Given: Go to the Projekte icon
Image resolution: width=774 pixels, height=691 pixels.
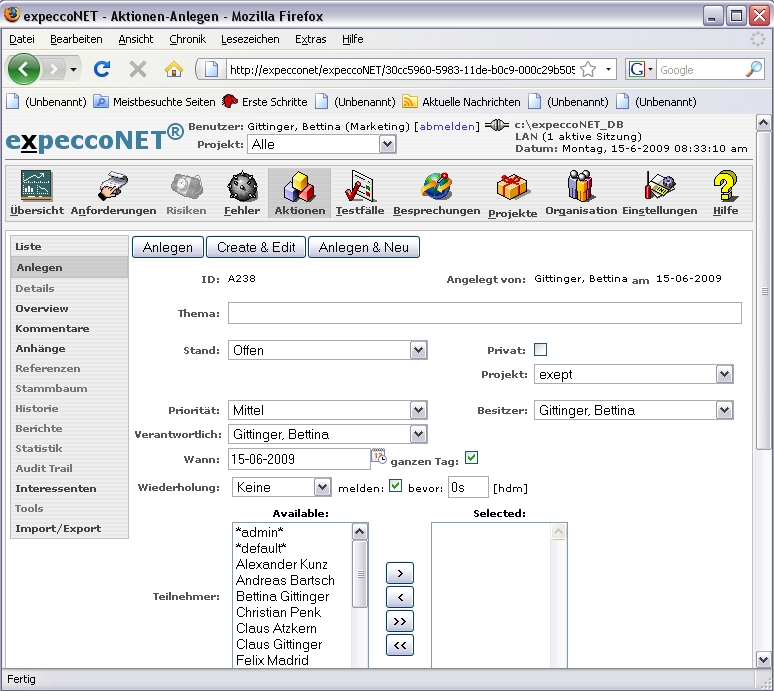Looking at the screenshot, I should tap(513, 187).
